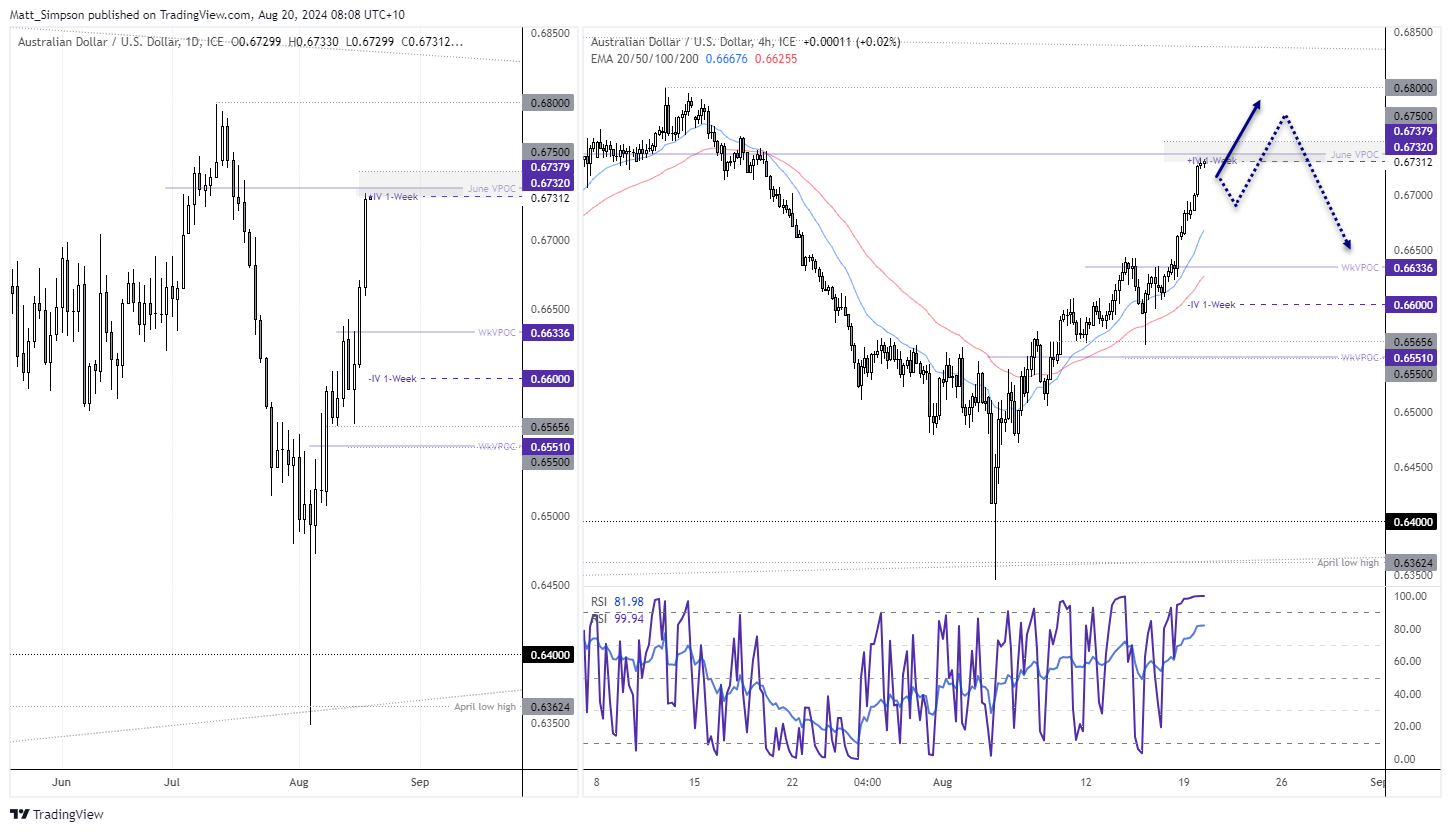Select the EMA 20/50/100/200 indicator label
Screen dimensions: 1451x832
646,58
